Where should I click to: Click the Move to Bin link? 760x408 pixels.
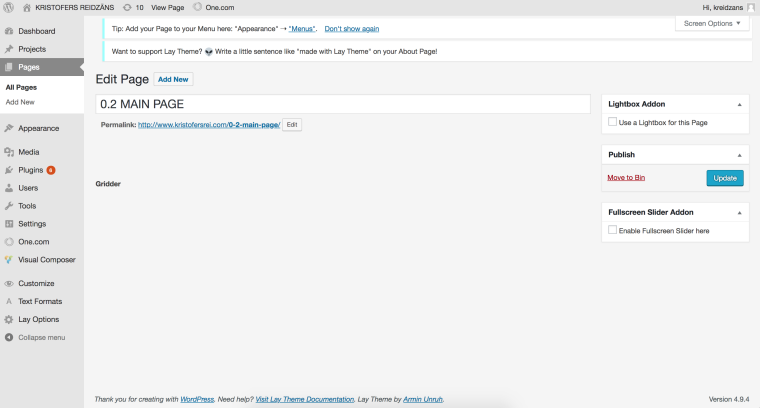[627, 177]
